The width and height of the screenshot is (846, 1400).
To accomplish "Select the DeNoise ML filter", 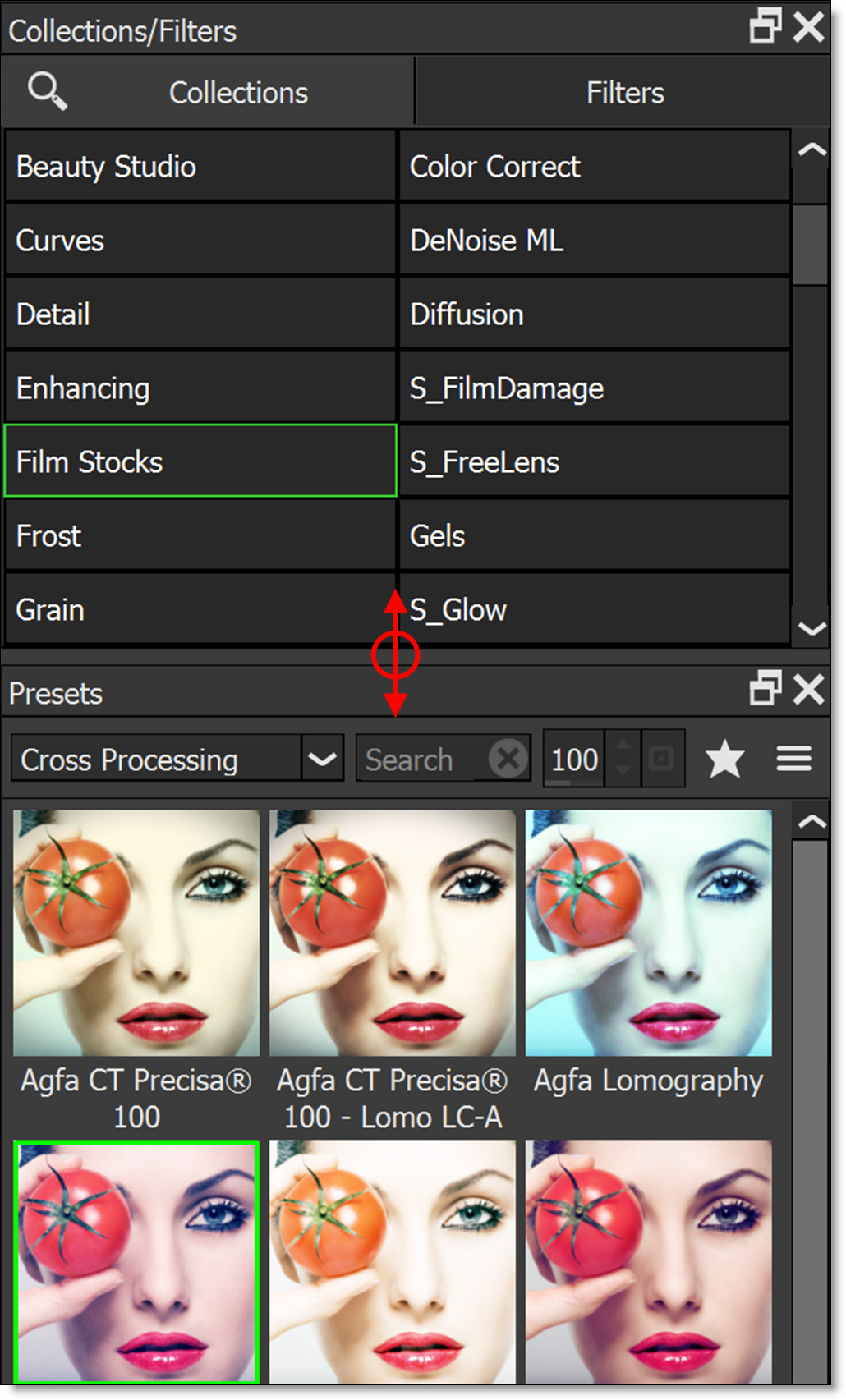I will (594, 241).
